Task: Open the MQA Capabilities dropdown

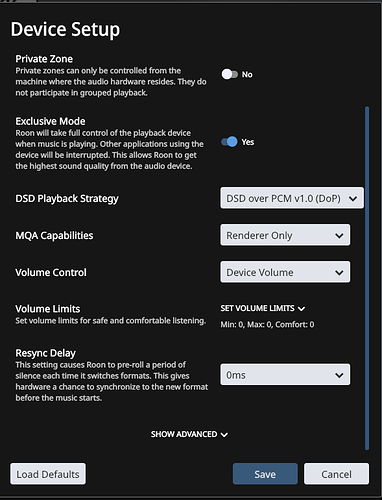Action: tap(285, 235)
